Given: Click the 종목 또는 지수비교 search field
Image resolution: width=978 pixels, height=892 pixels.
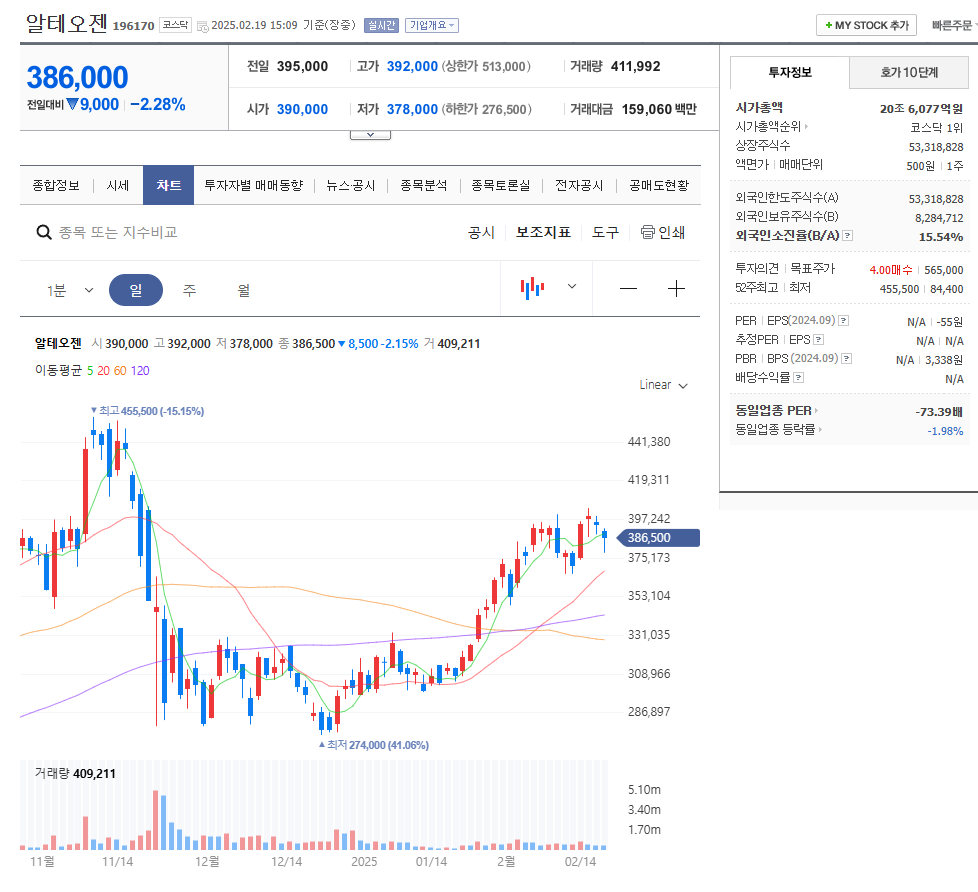Looking at the screenshot, I should click(x=118, y=233).
